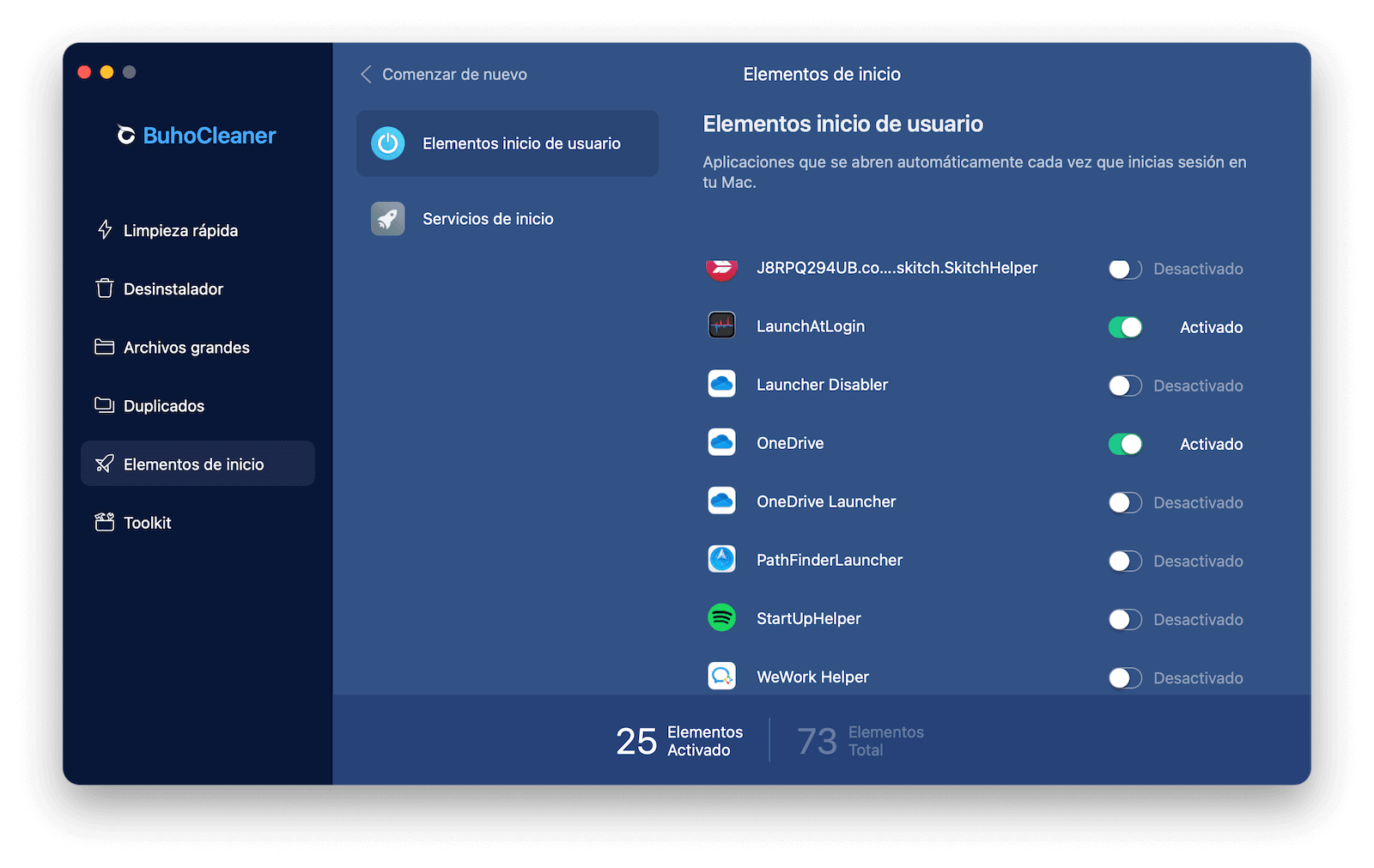The height and width of the screenshot is (868, 1374).
Task: Click the Elementos inicio de usuario heading
Action: click(x=842, y=124)
